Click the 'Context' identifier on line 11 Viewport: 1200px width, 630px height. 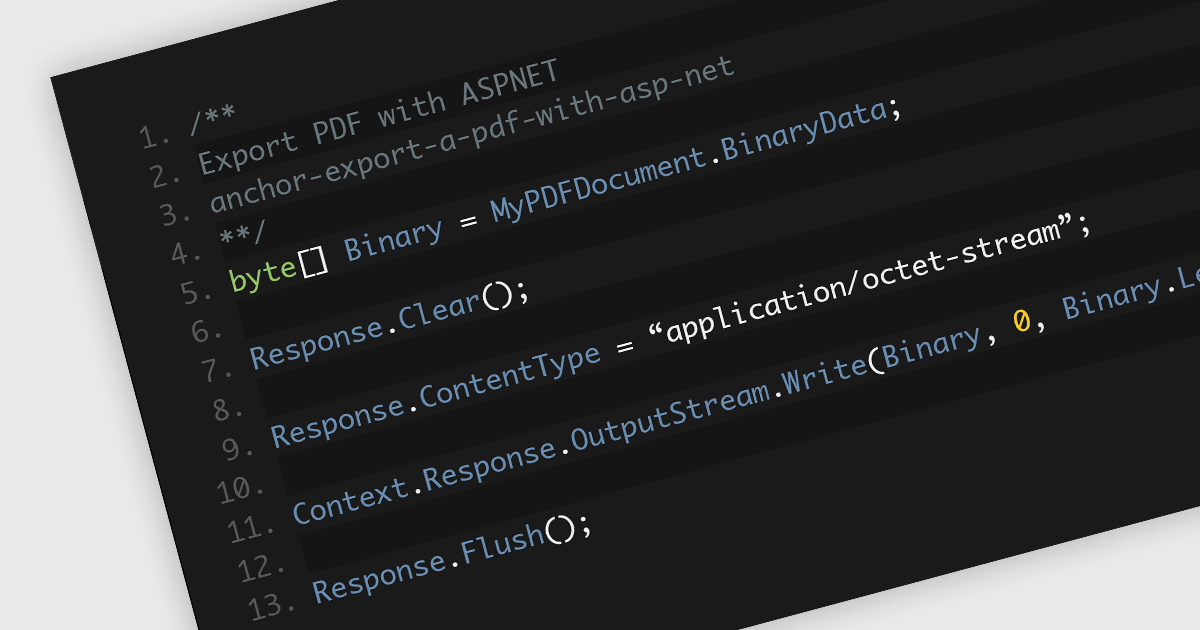351,496
